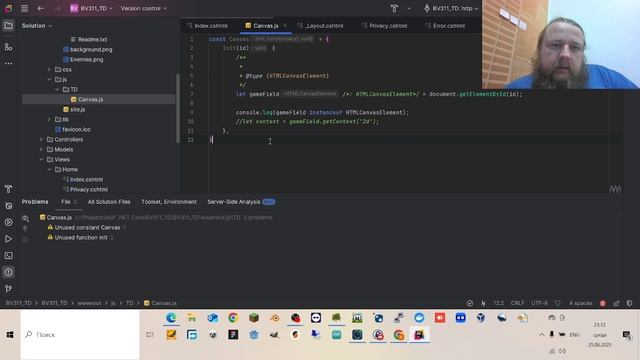Open the Git tool window icon
Screen dimensions: 640x360
[x=8, y=289]
